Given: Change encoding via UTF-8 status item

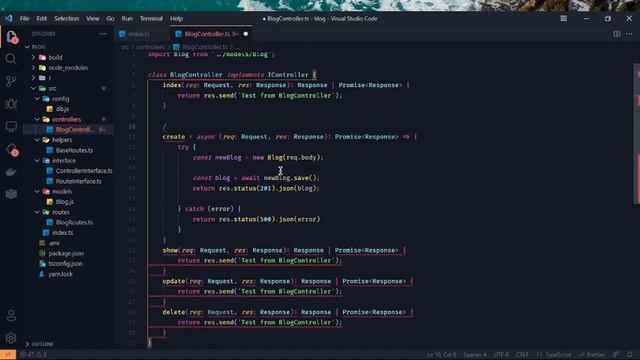Looking at the screenshot, I should pos(501,355).
